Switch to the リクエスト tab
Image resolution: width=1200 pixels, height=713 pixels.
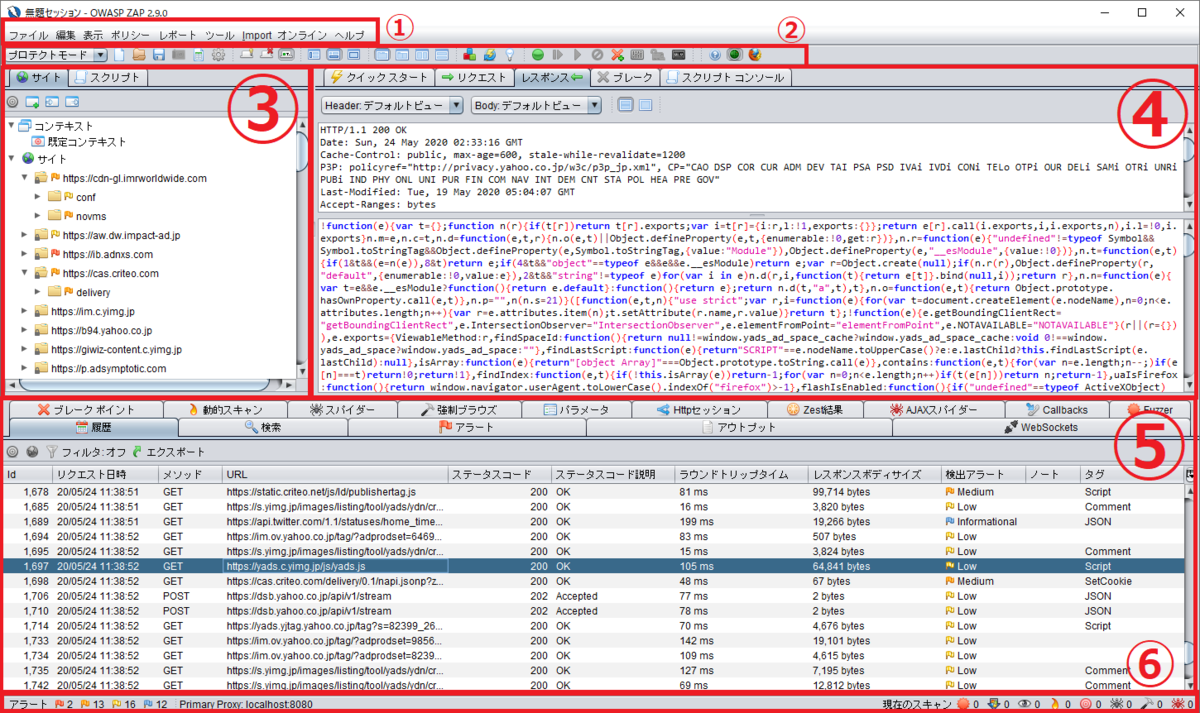(474, 77)
